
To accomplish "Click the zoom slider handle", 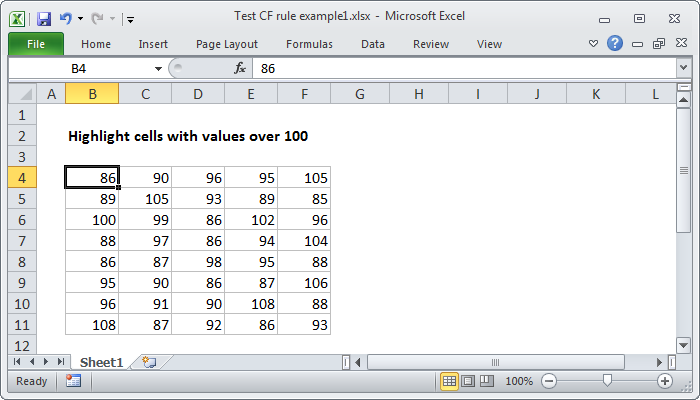I will click(607, 380).
